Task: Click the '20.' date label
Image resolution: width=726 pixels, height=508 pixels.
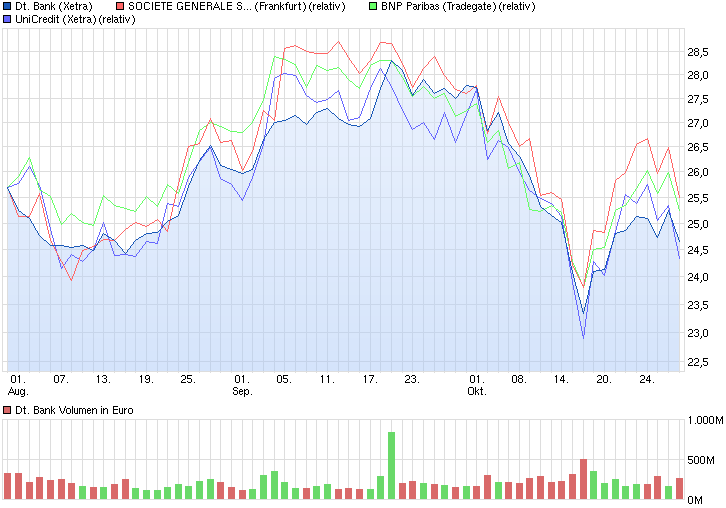Action: (x=604, y=380)
